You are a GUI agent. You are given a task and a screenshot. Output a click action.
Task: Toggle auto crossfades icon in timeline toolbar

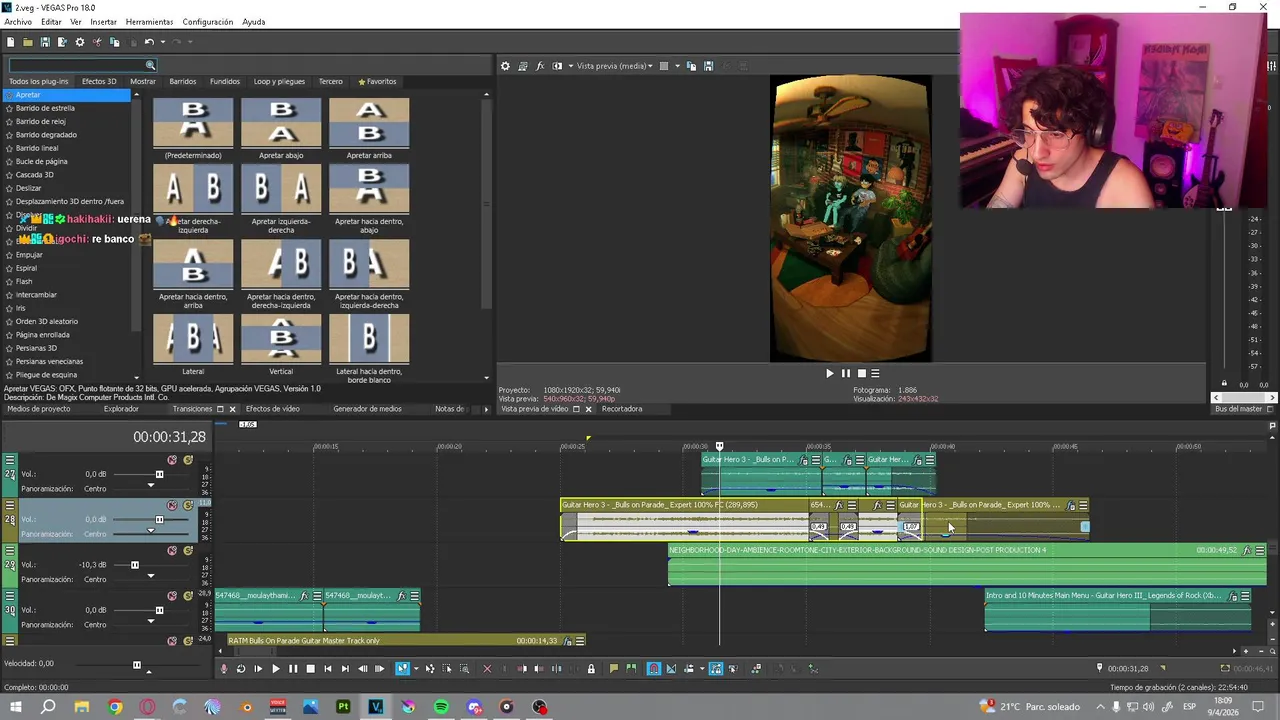[671, 669]
